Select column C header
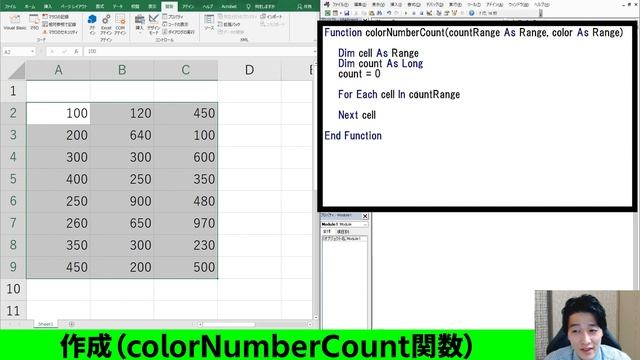The height and width of the screenshot is (360, 640). coord(186,70)
